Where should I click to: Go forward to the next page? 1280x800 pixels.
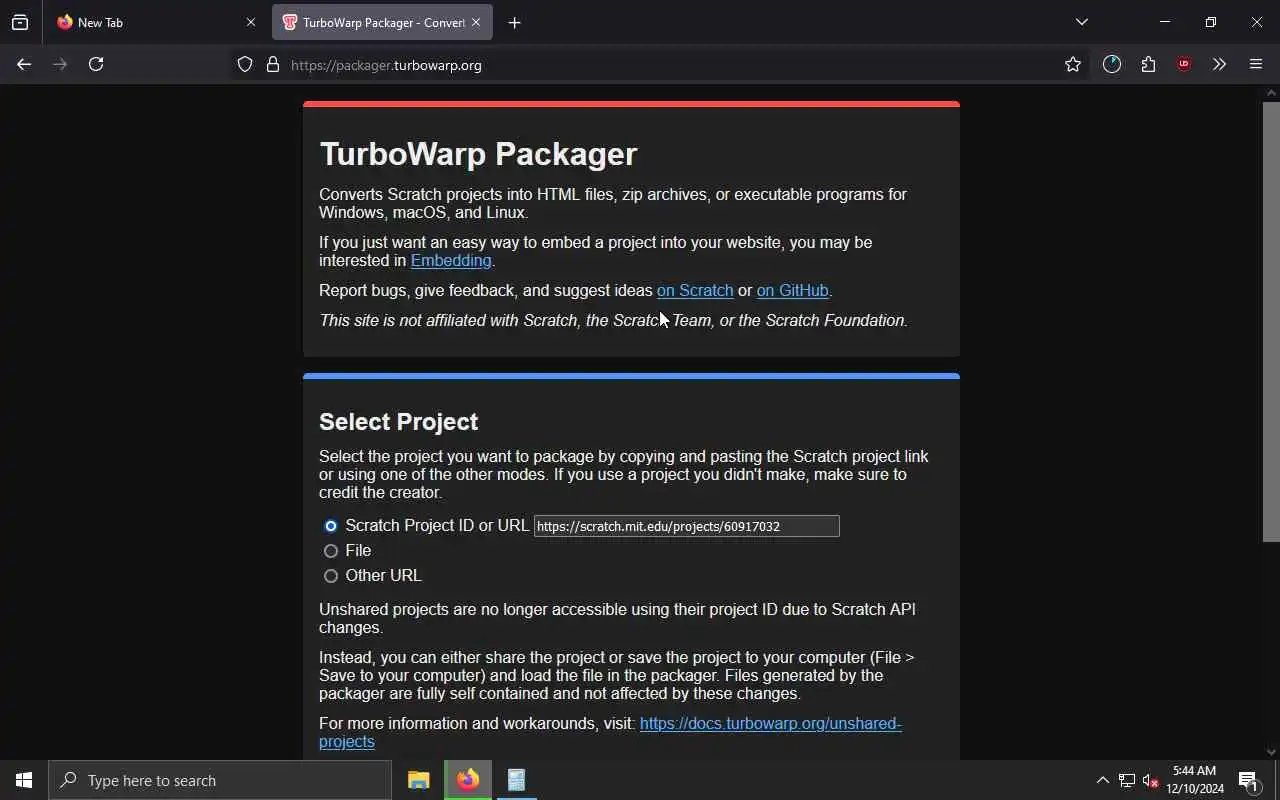click(60, 64)
